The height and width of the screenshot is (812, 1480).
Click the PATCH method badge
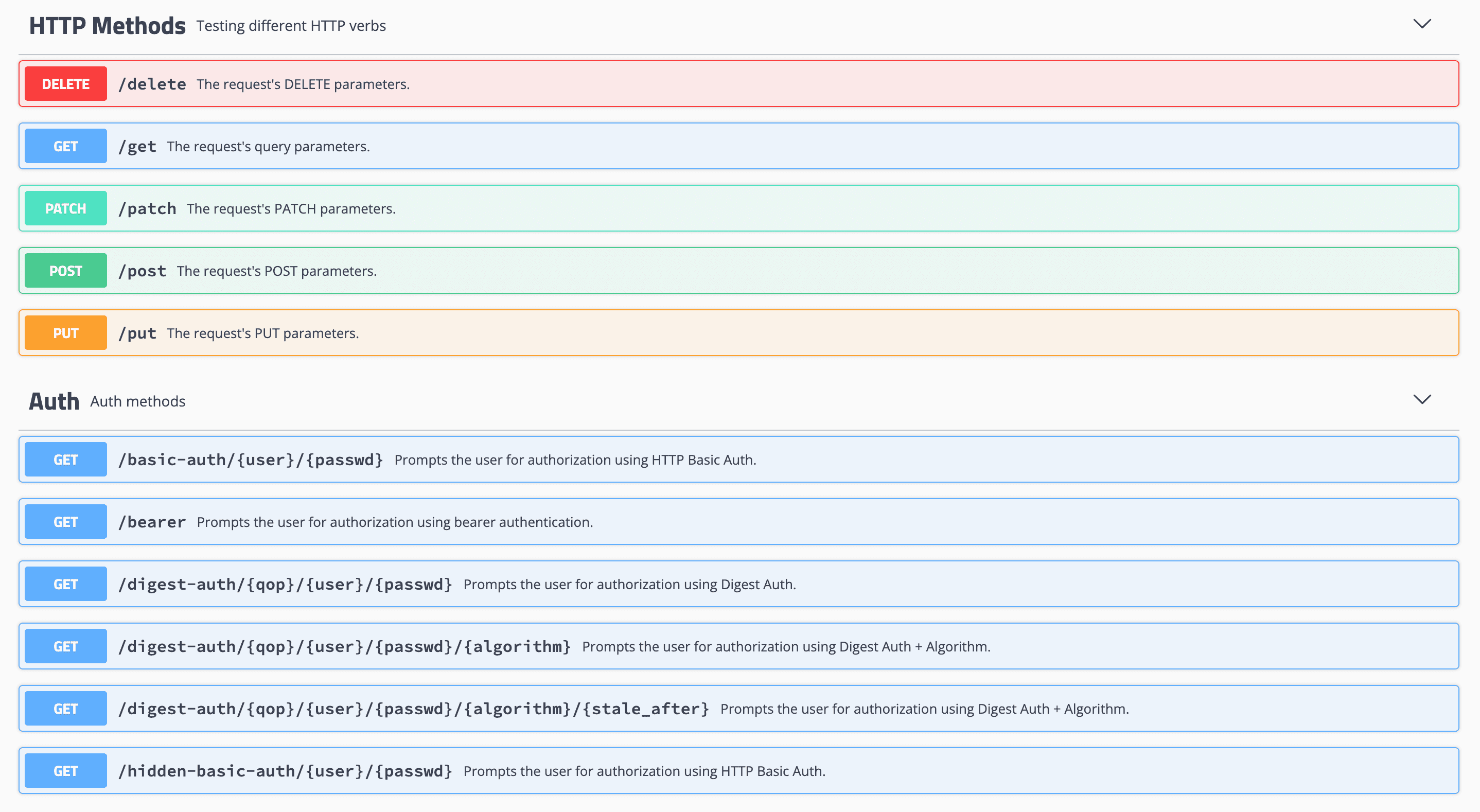coord(65,208)
